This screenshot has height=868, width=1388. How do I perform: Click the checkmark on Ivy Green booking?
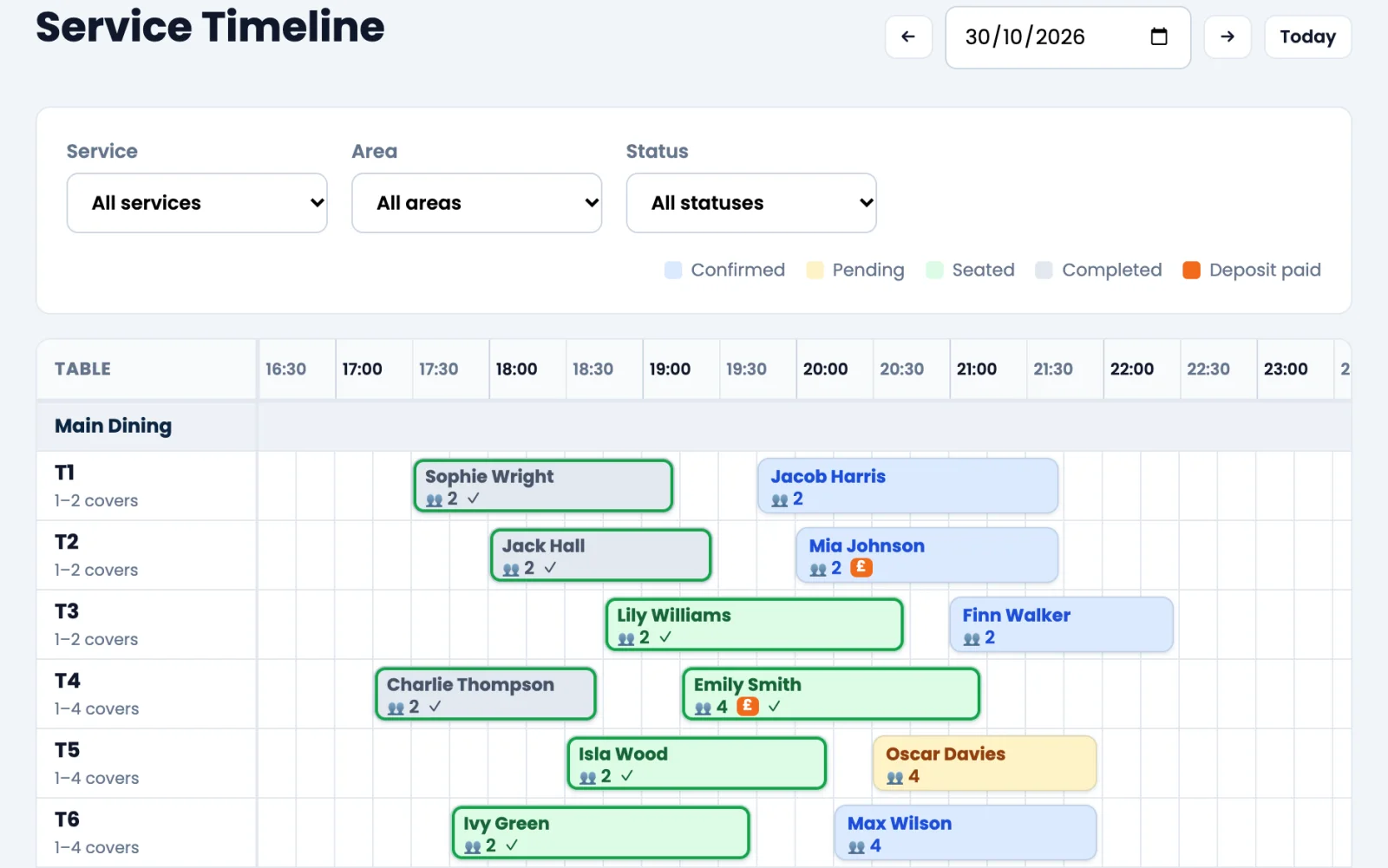click(512, 845)
